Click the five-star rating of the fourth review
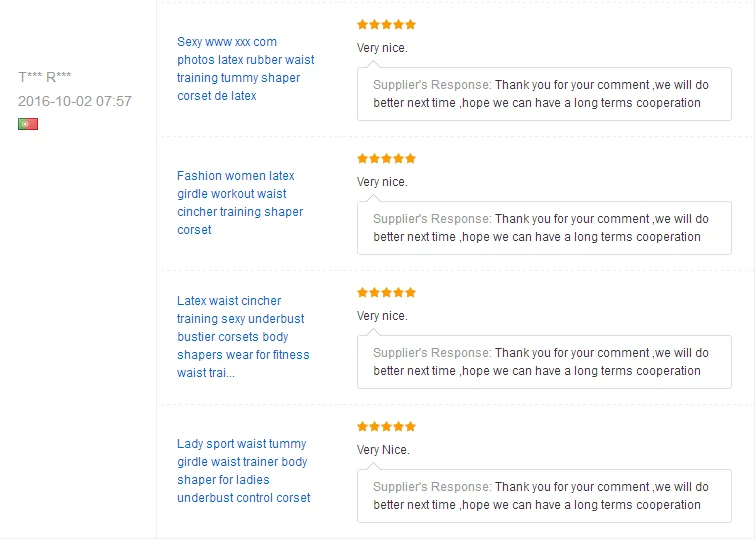 click(x=386, y=427)
